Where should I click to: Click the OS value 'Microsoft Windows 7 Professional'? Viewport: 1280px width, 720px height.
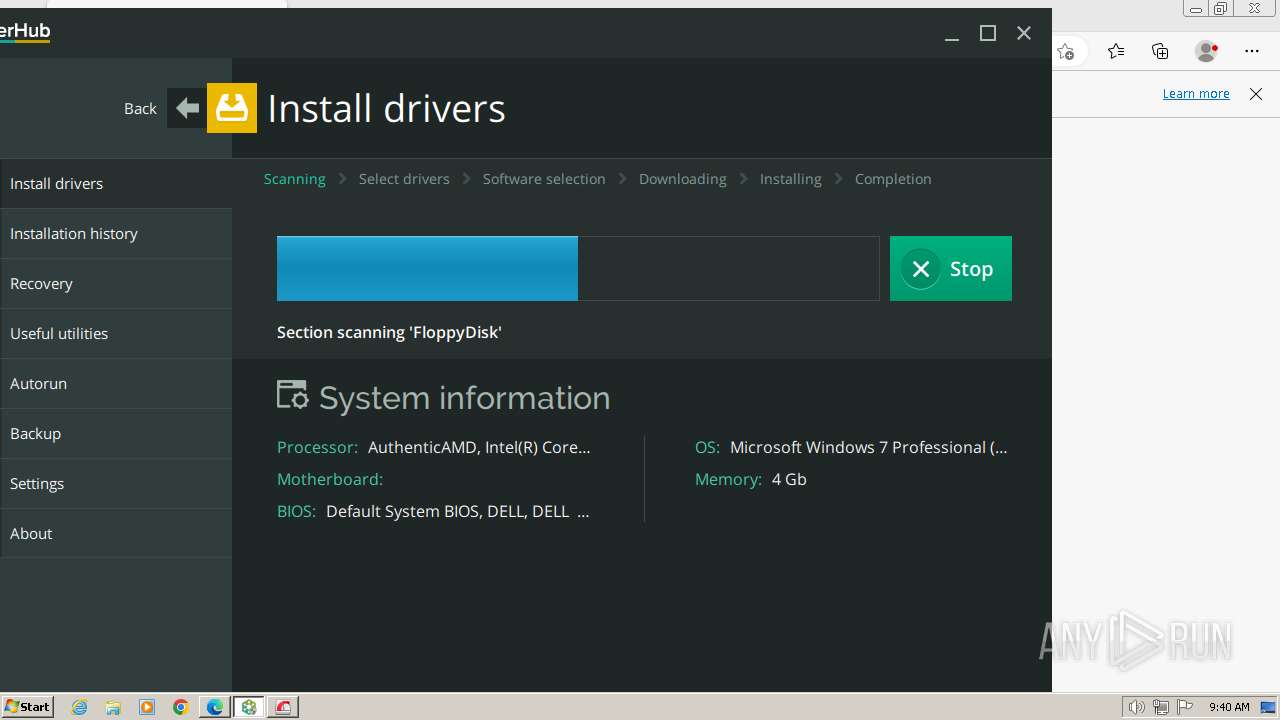tap(868, 447)
